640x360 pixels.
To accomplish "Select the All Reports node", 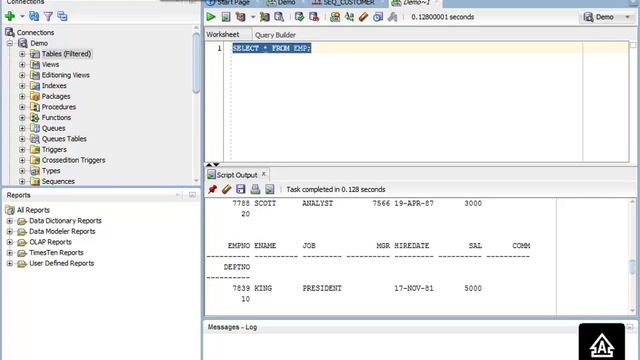I will click(x=33, y=210).
